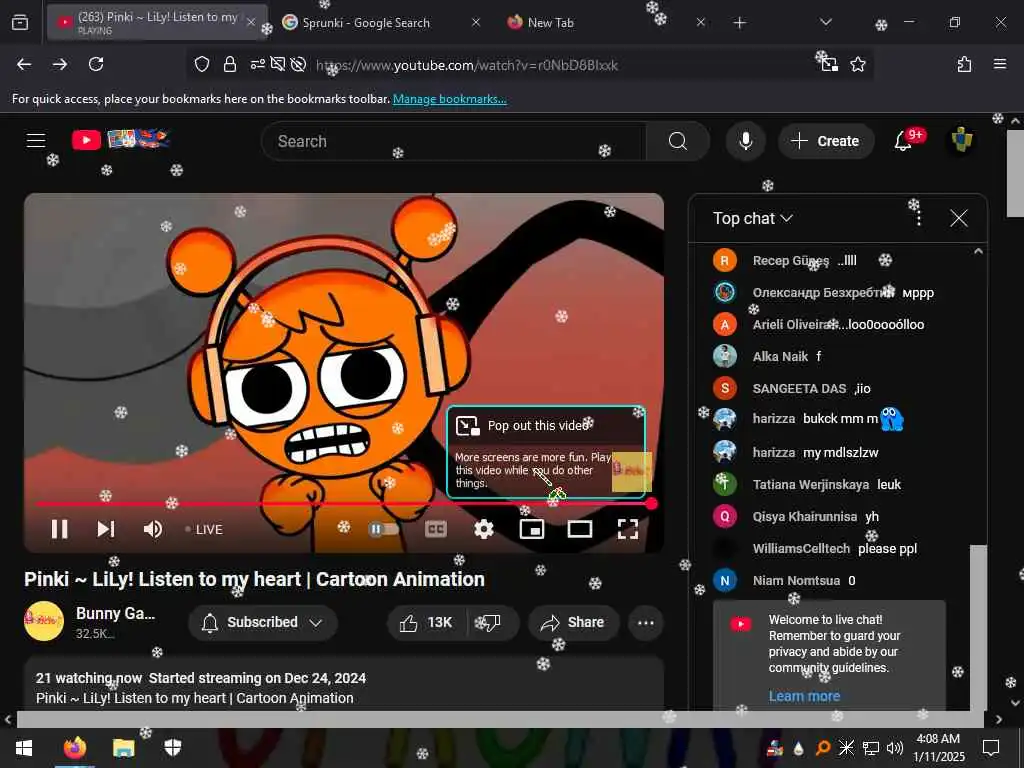The height and width of the screenshot is (768, 1024).
Task: Skip to next video
Action: (106, 529)
